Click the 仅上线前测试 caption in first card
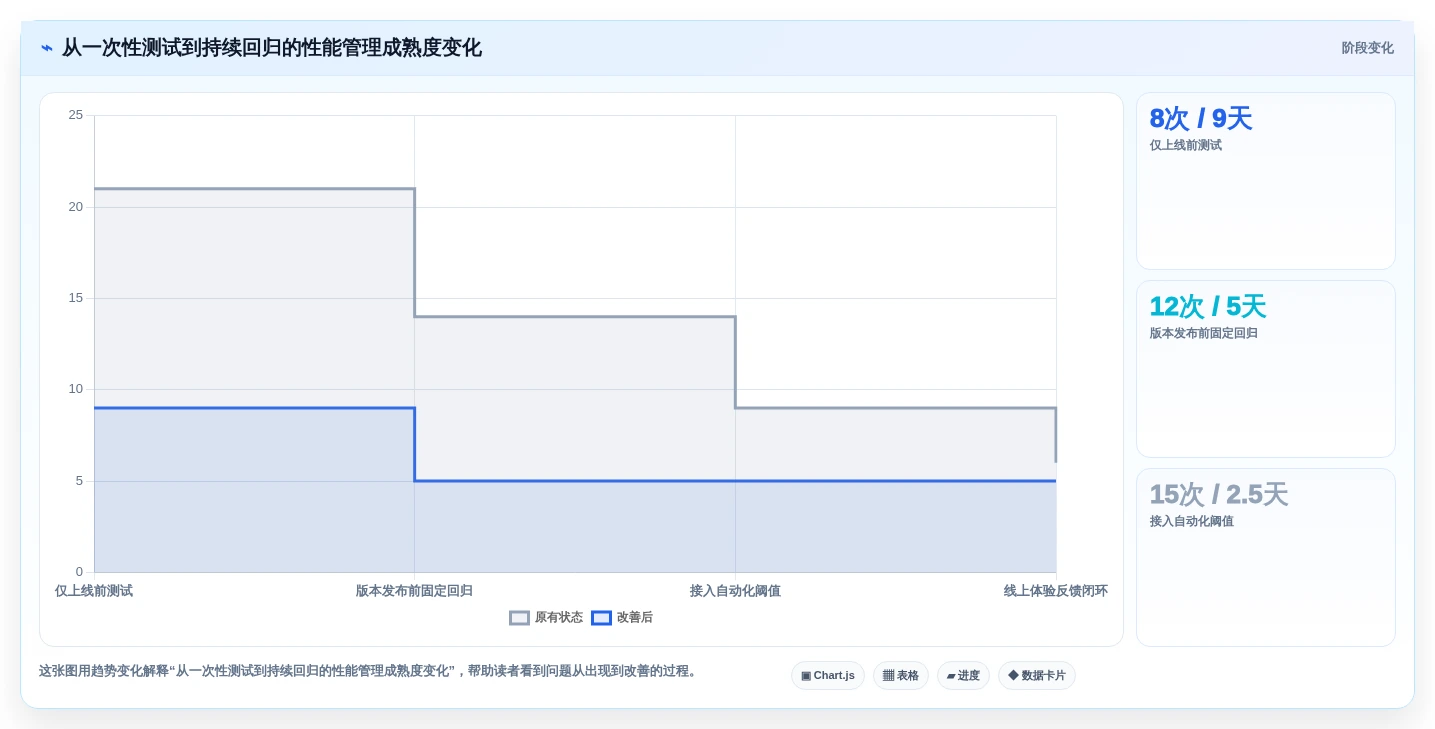Viewport: 1435px width, 729px height. coord(1186,145)
